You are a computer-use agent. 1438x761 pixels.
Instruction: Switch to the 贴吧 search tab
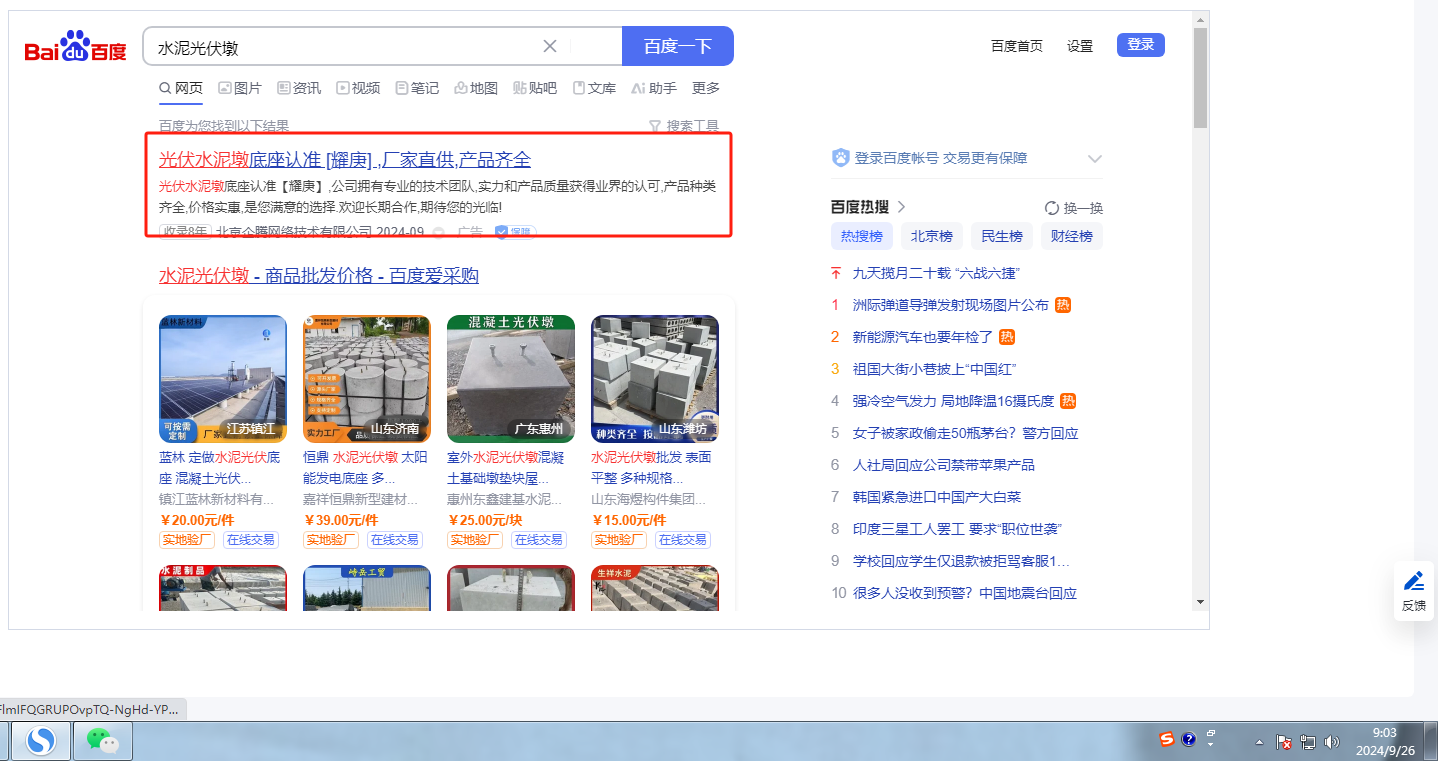(535, 88)
